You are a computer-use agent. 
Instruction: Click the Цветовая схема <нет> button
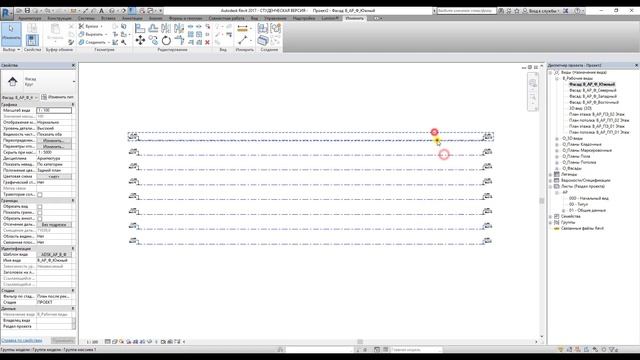(54, 176)
